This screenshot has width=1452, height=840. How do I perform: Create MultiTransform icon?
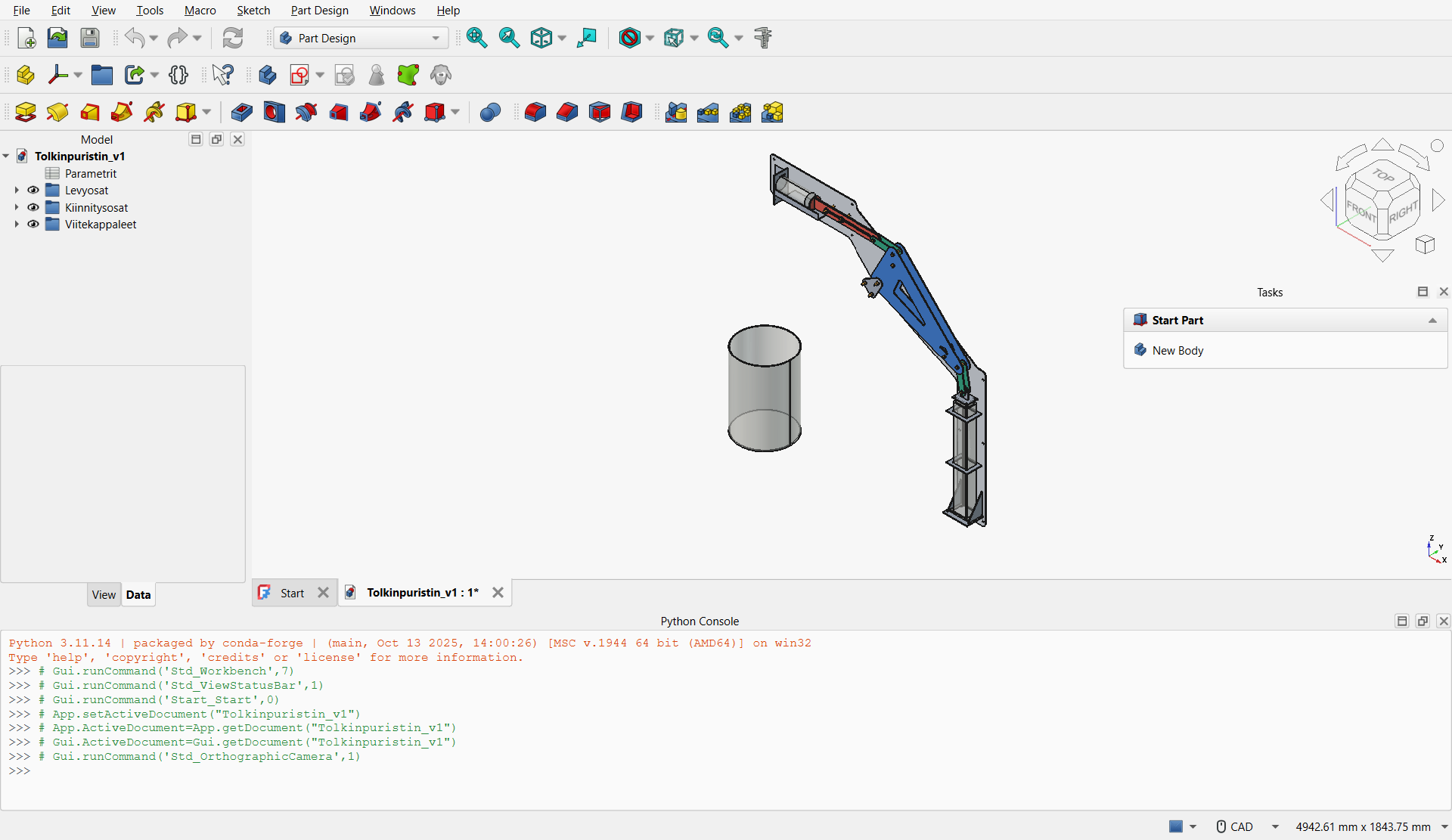pyautogui.click(x=772, y=113)
